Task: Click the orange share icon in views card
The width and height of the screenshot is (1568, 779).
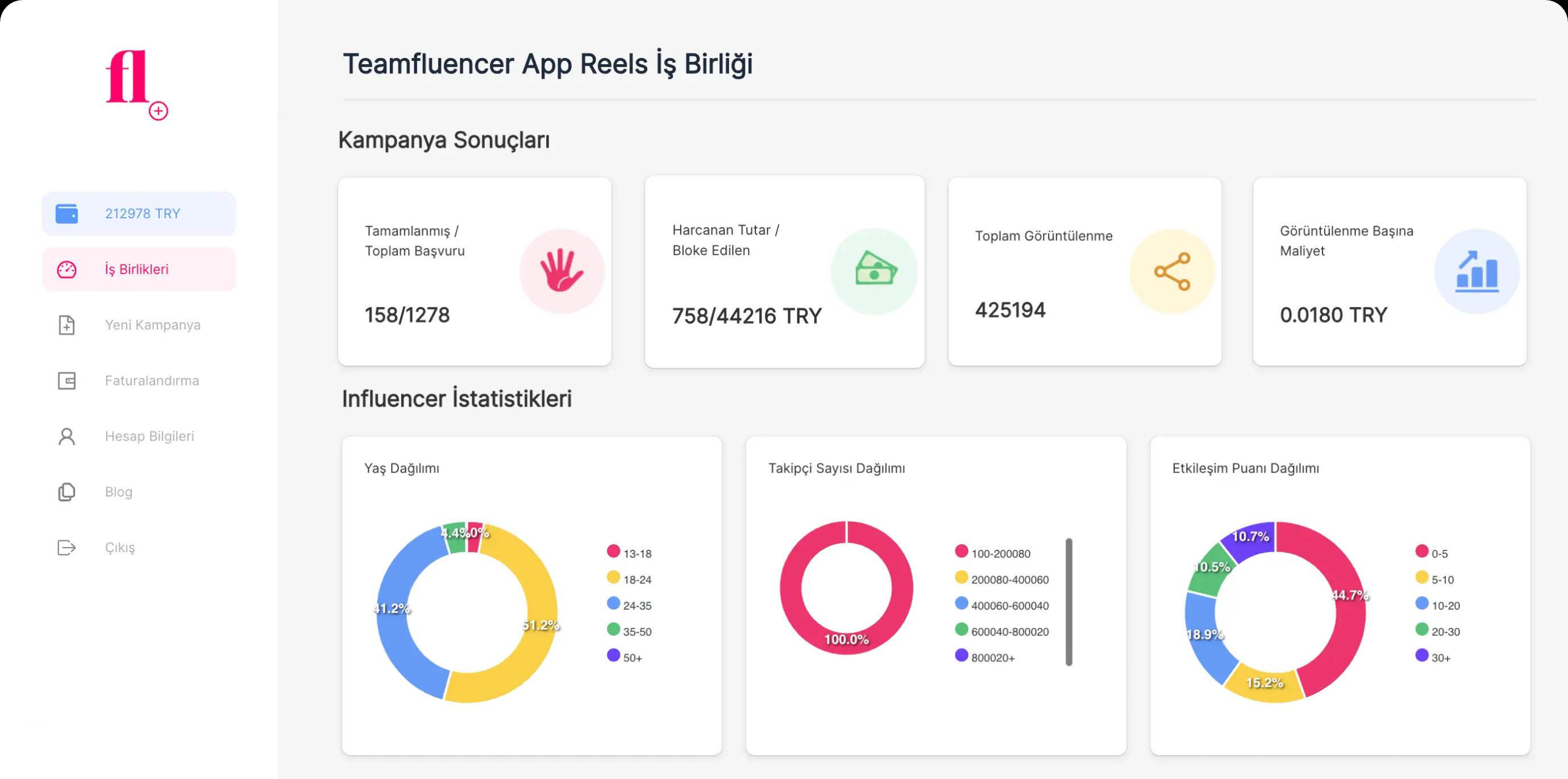Action: 1172,271
